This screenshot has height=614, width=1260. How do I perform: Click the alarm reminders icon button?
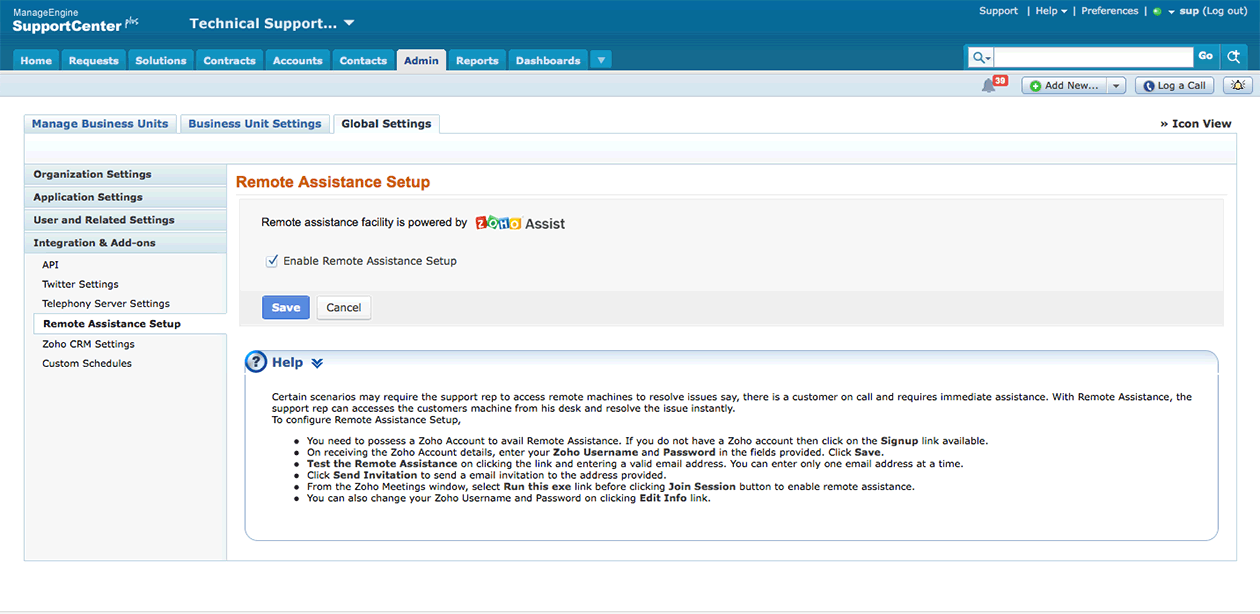coord(1238,86)
